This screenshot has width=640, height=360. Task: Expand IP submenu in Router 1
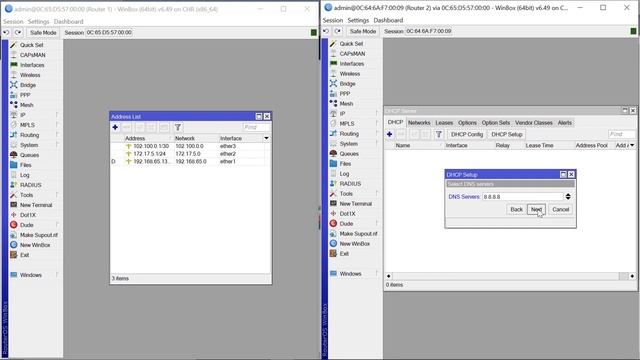point(57,115)
